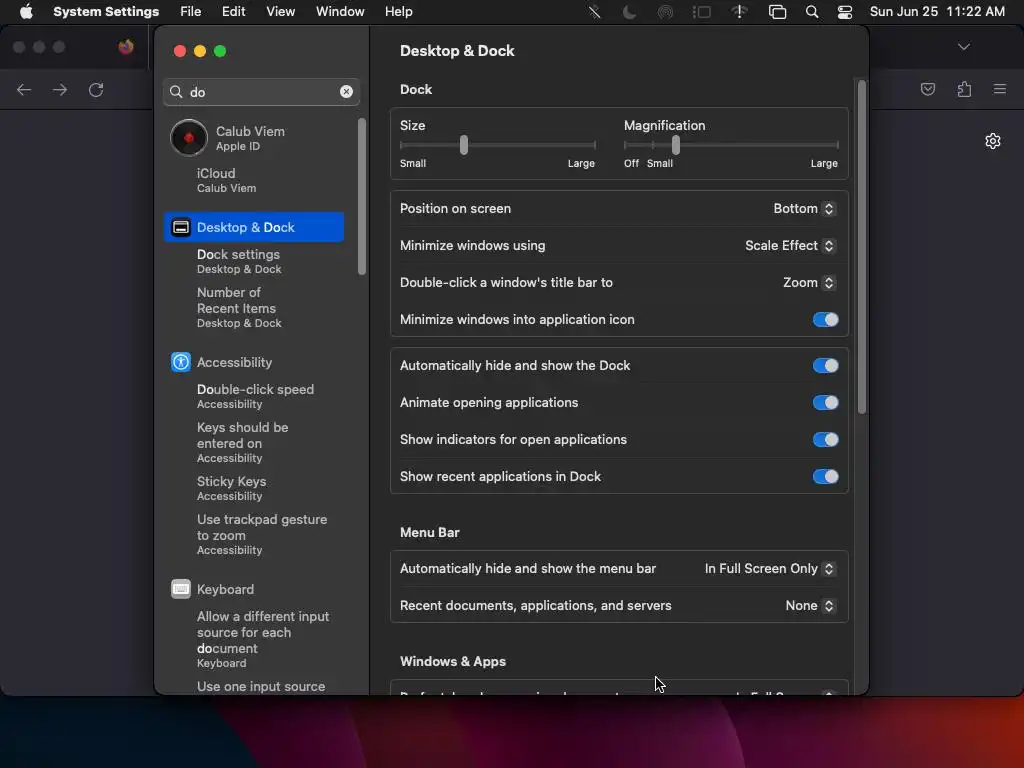
Task: Click the Pocket icon in Firefox toolbar
Action: (x=928, y=89)
